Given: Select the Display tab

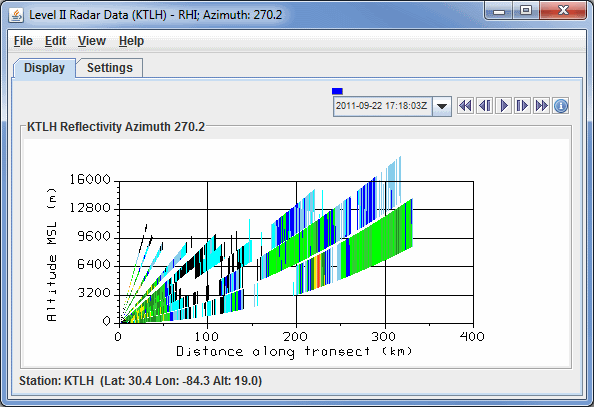Looking at the screenshot, I should pos(44,68).
